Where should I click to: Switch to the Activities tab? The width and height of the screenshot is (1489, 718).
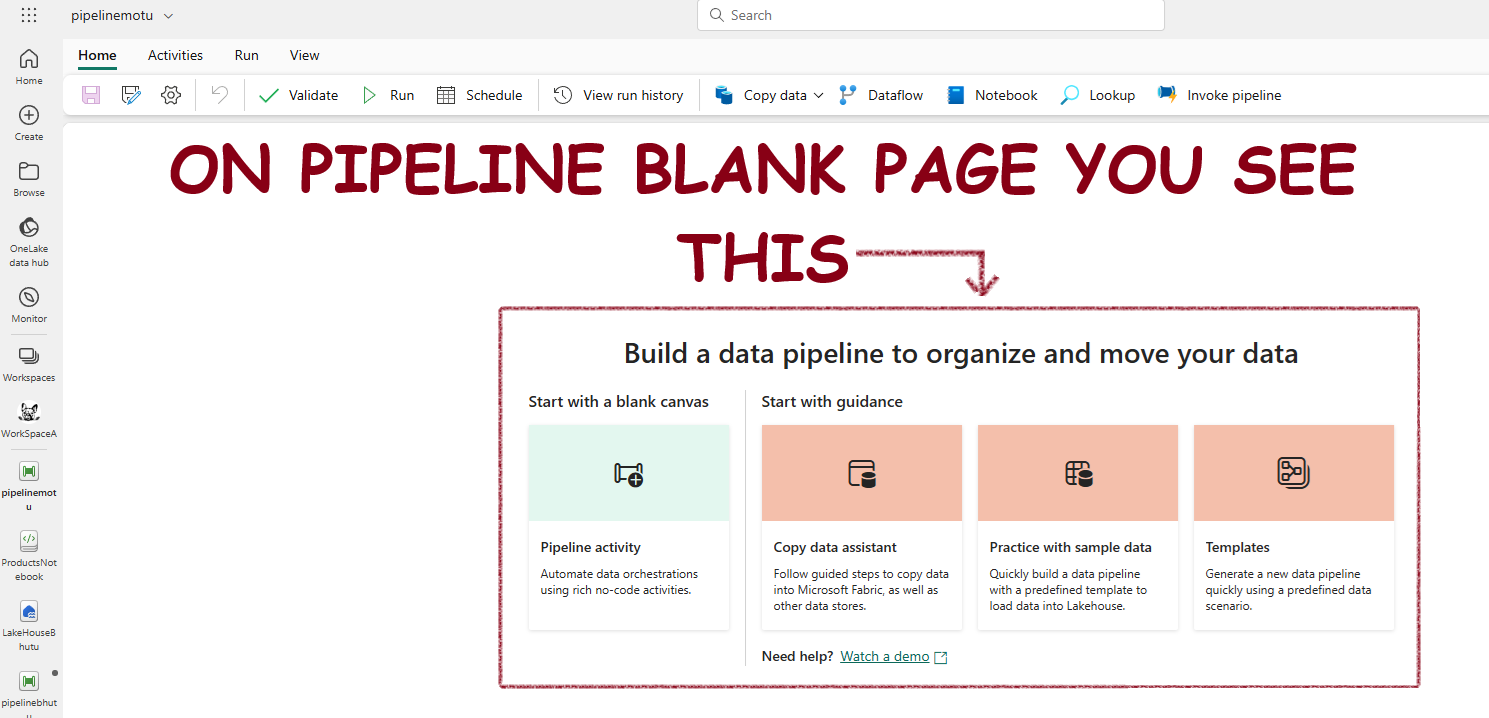coord(175,55)
